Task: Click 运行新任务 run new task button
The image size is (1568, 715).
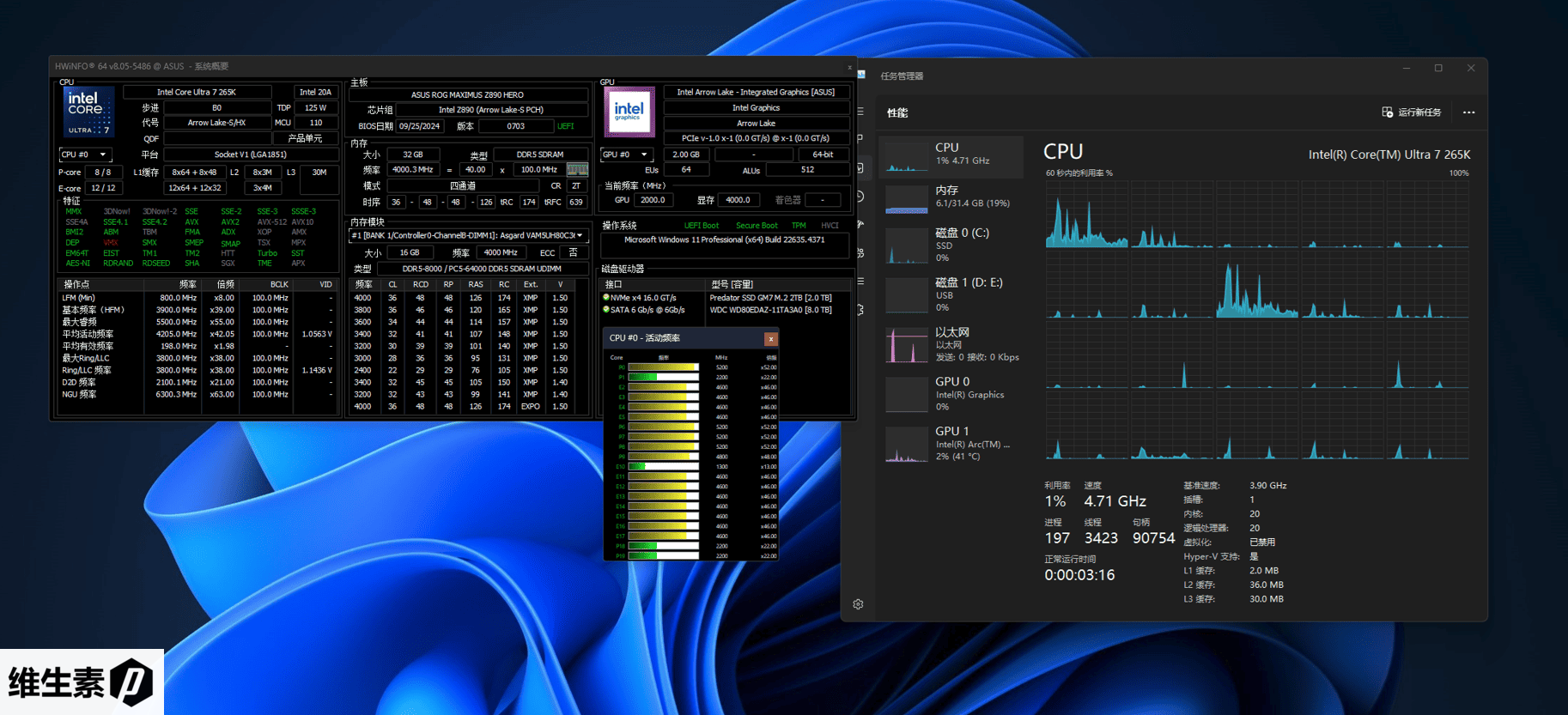Action: click(1411, 112)
